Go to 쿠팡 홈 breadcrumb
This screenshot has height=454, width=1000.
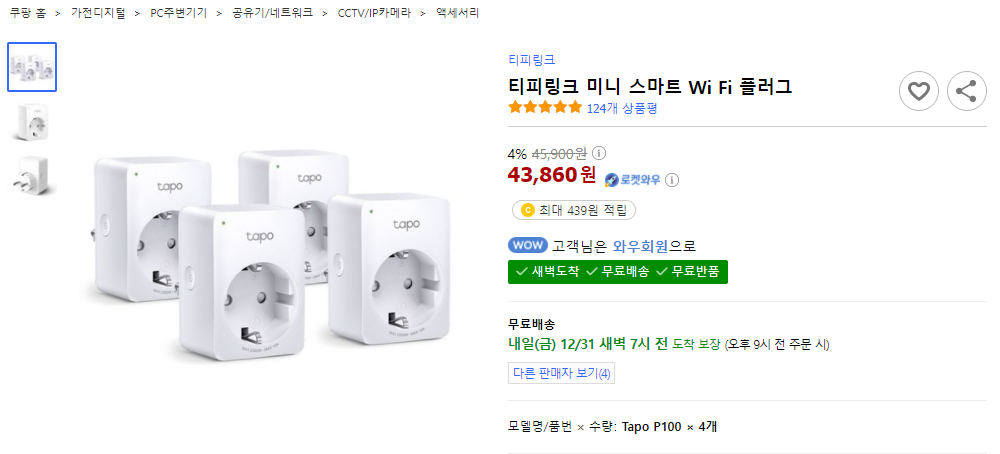coord(27,13)
